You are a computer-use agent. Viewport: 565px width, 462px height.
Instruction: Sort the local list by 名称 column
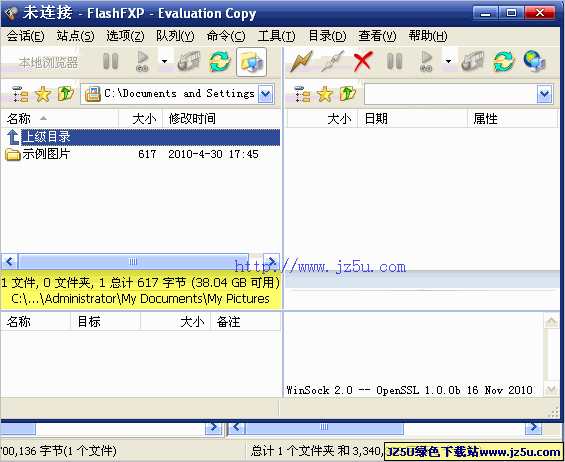(x=59, y=119)
